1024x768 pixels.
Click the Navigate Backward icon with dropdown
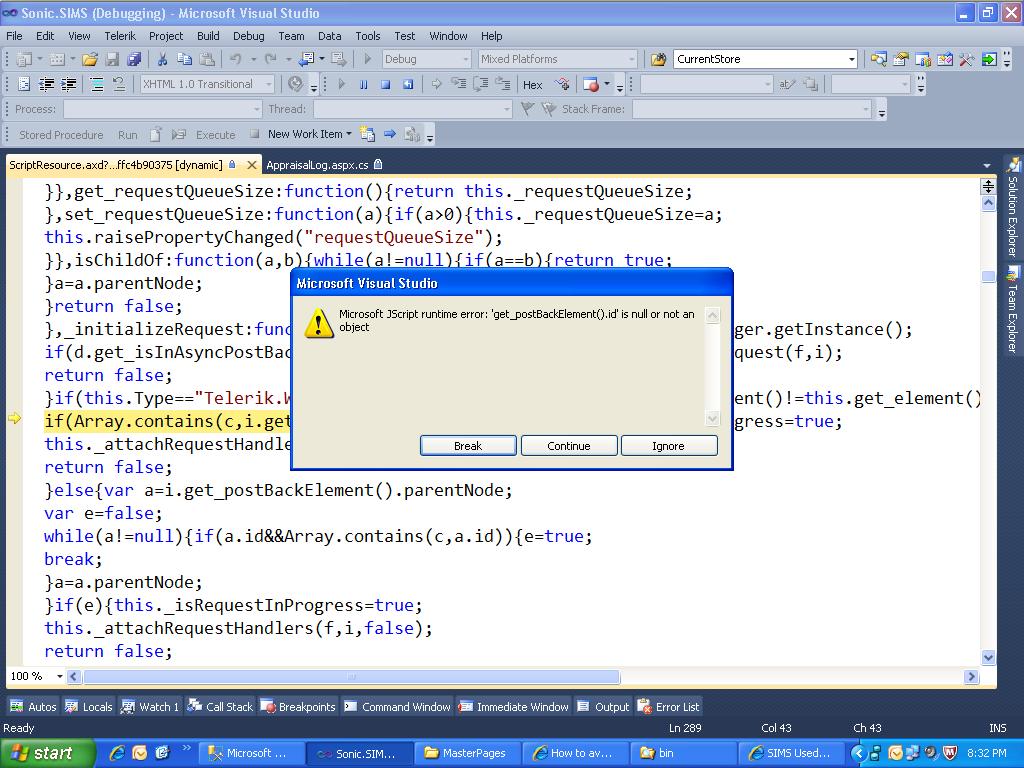click(307, 59)
